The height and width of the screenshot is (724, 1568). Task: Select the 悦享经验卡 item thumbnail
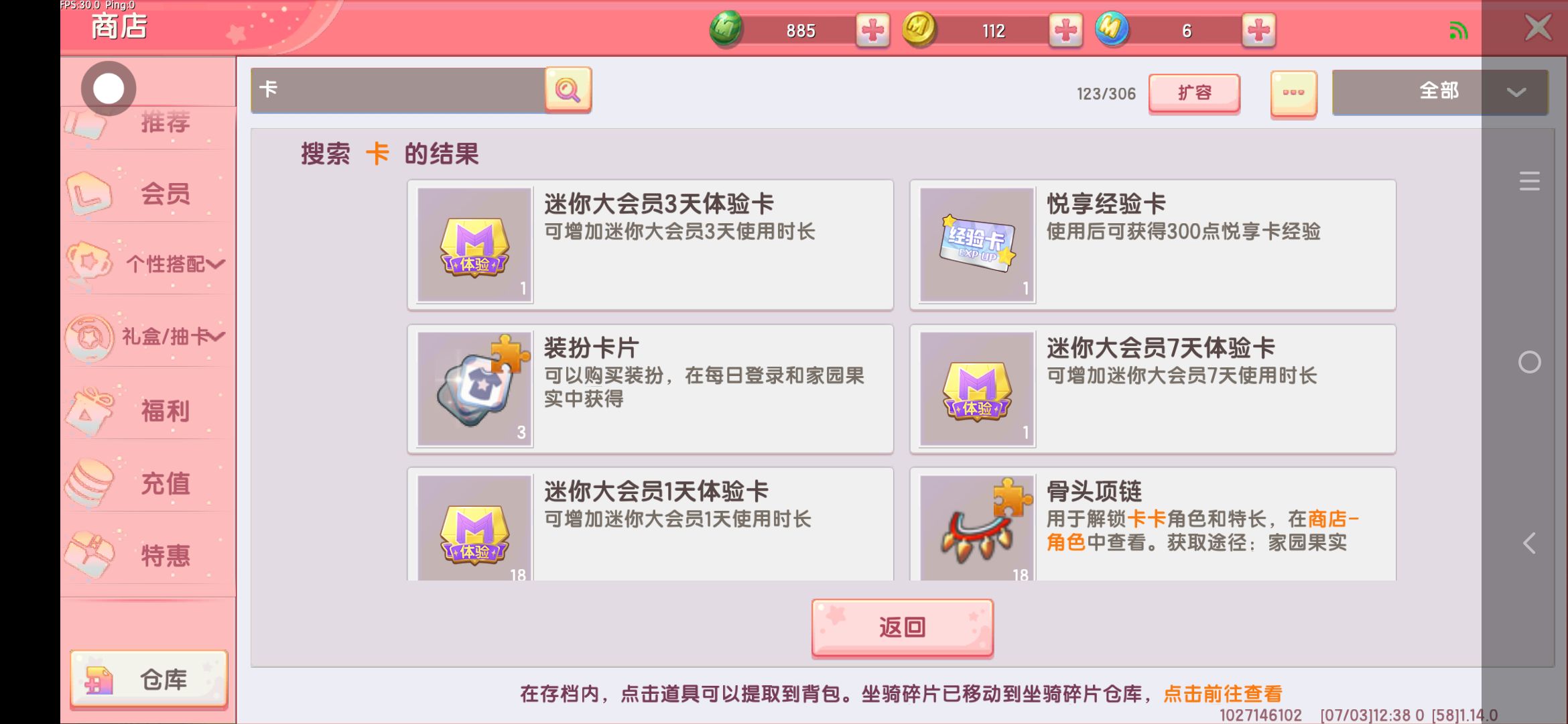[x=977, y=245]
